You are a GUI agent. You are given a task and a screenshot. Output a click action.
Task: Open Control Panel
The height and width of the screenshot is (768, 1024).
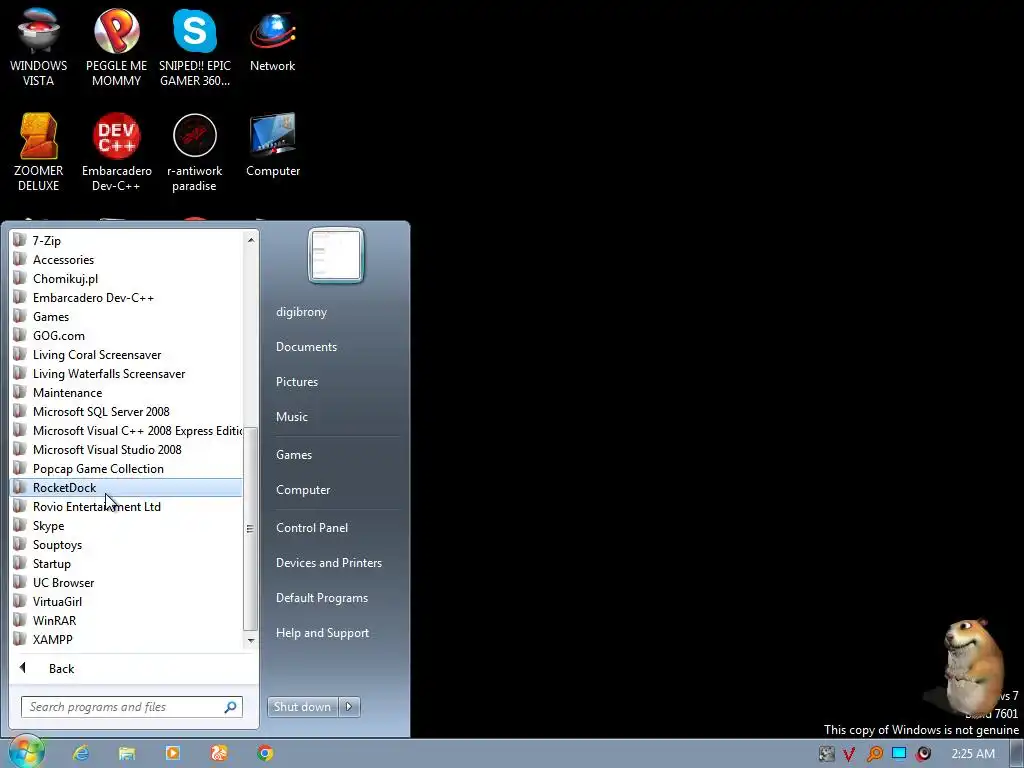click(x=312, y=528)
